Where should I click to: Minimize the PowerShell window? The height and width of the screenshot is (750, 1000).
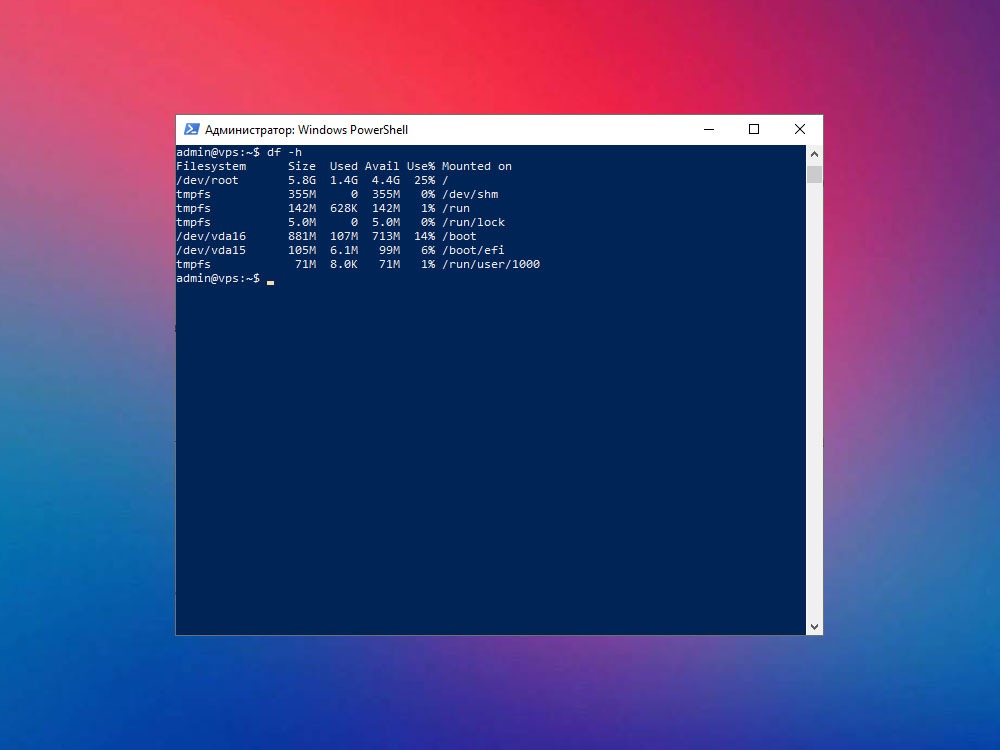pyautogui.click(x=709, y=129)
